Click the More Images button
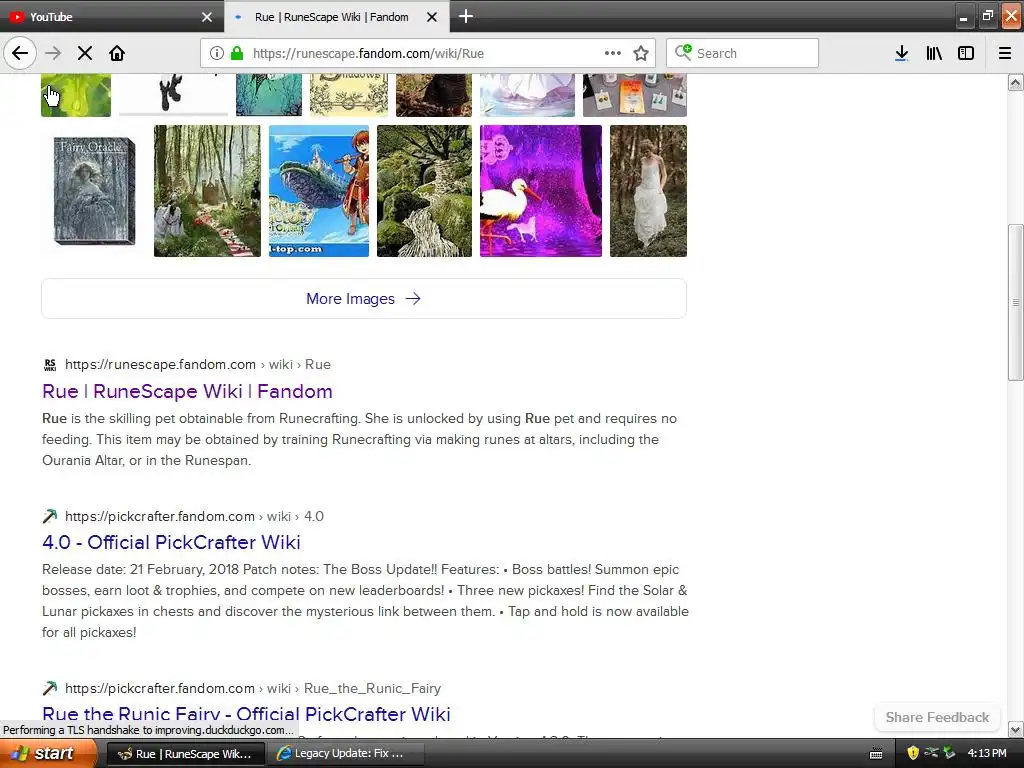This screenshot has width=1024, height=768. (x=364, y=298)
